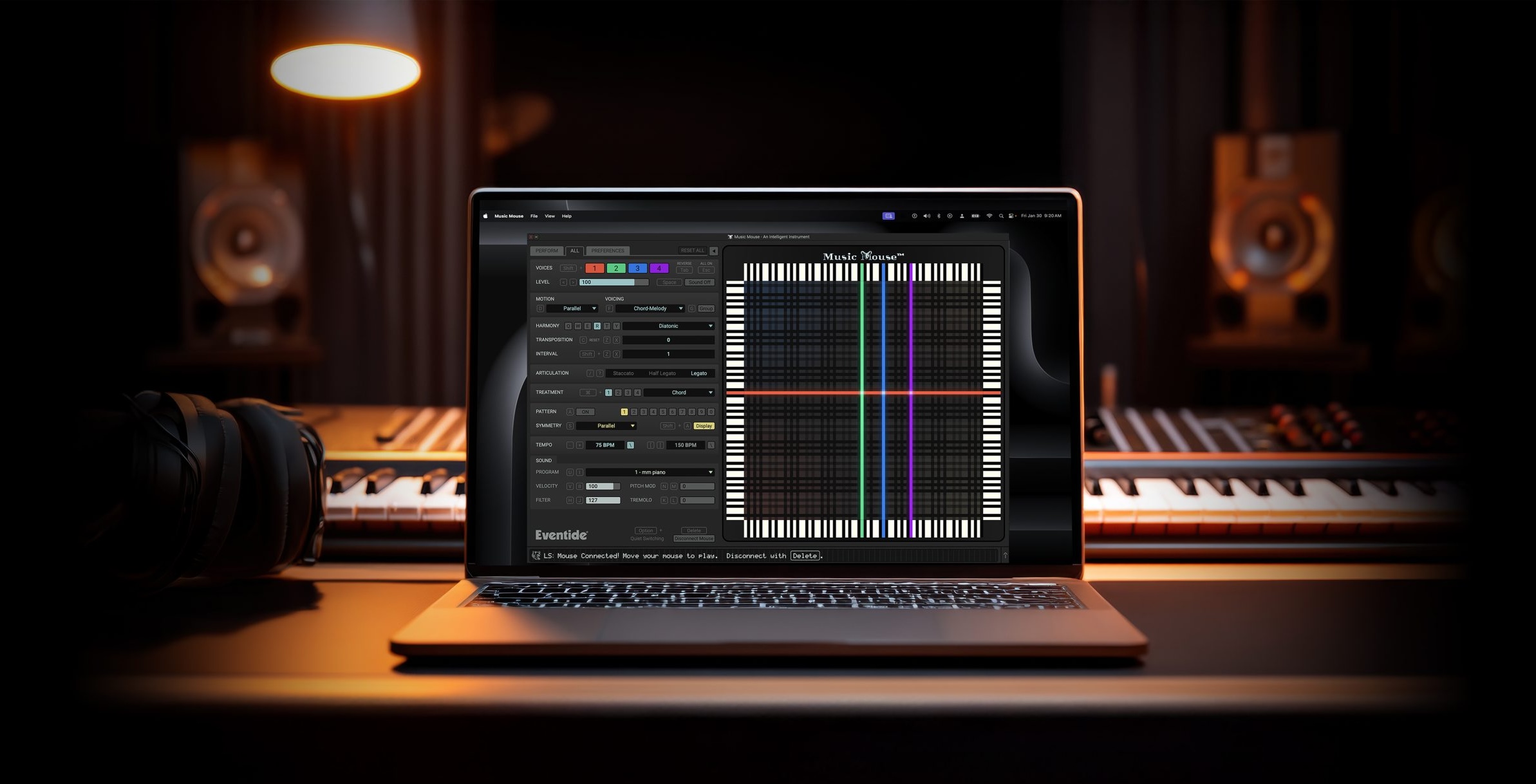Screen dimensions: 1536x784
Task: Open the Voicing Chord-Melody dropdown
Action: (x=650, y=309)
